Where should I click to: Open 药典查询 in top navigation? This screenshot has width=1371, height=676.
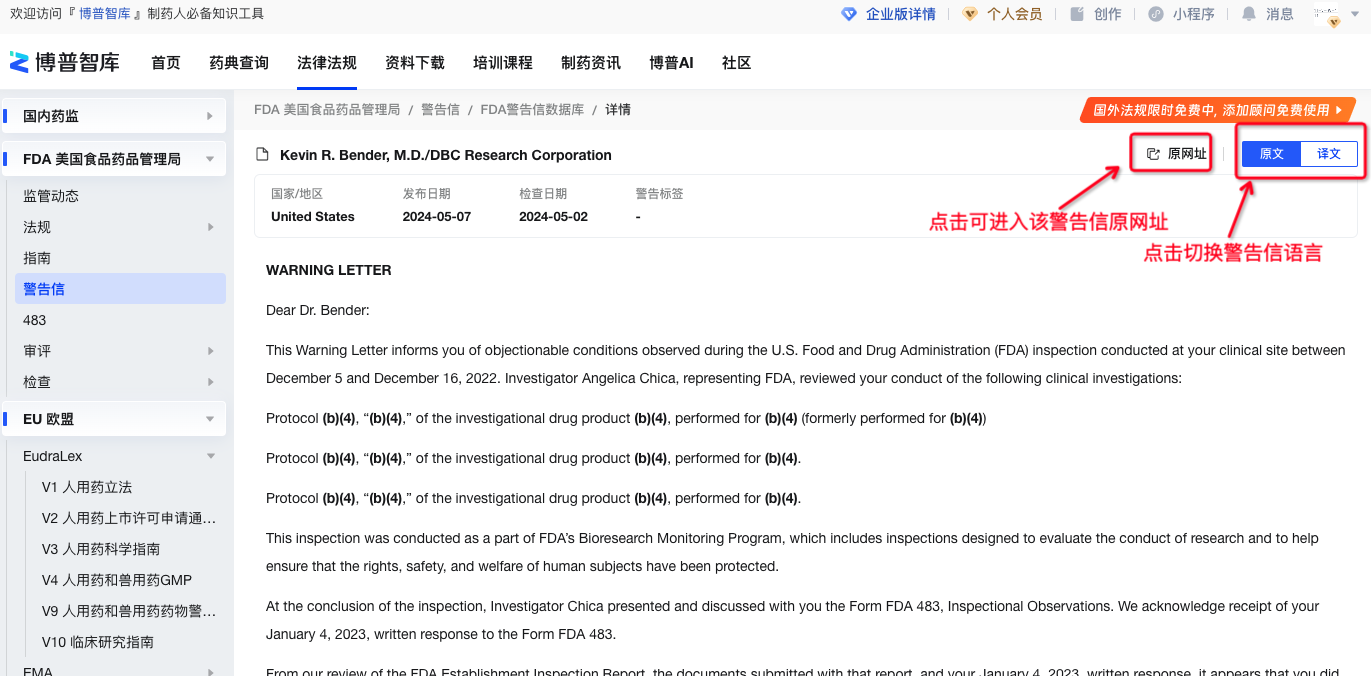tap(239, 62)
